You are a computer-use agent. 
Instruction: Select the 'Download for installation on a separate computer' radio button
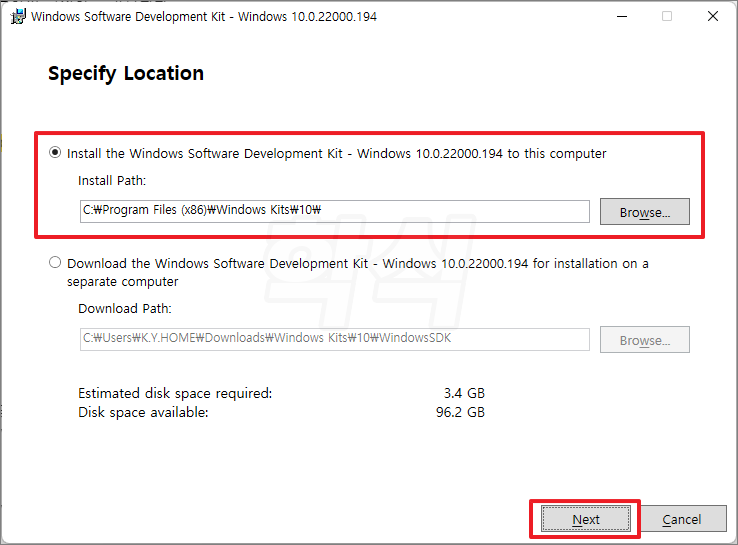[x=55, y=262]
